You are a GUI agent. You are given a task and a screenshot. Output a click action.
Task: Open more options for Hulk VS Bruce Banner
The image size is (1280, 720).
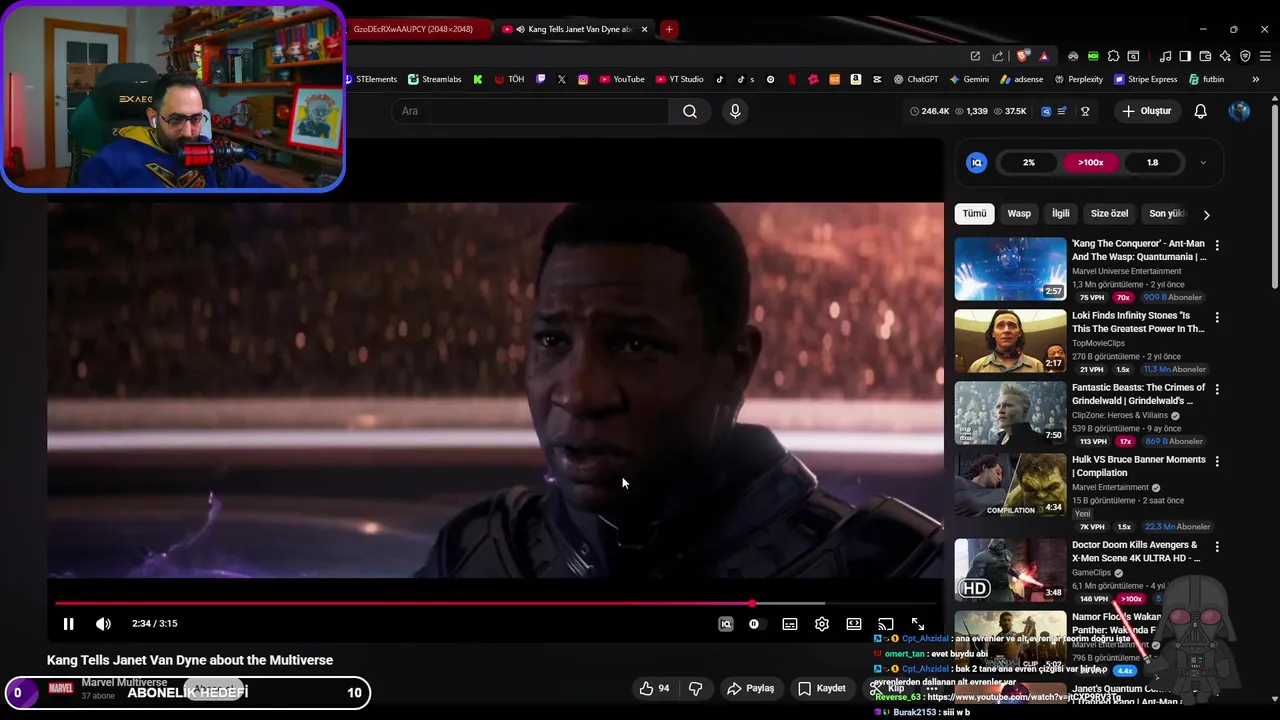tap(1217, 461)
